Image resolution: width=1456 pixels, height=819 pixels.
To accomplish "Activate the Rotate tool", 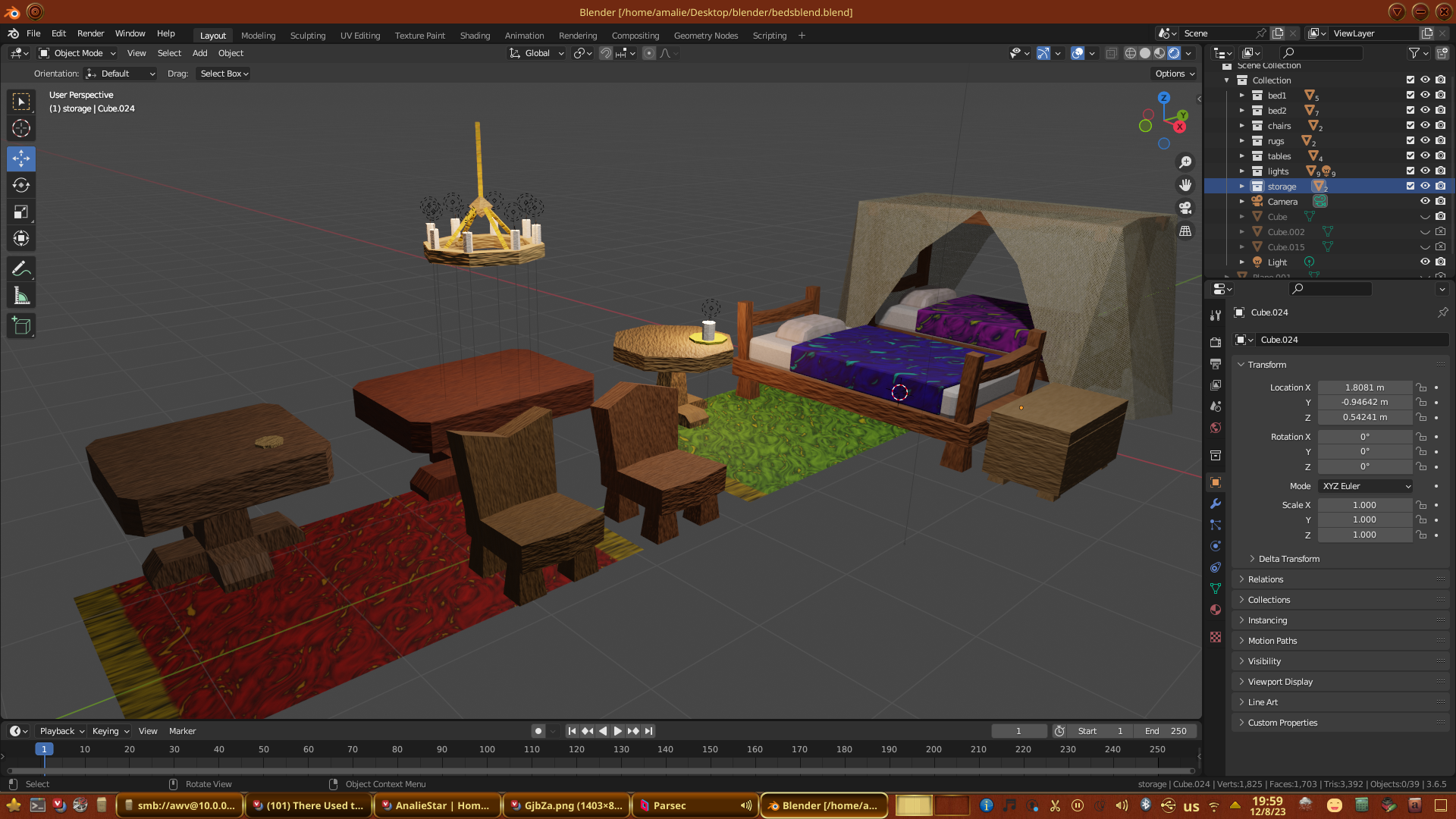I will 21,186.
